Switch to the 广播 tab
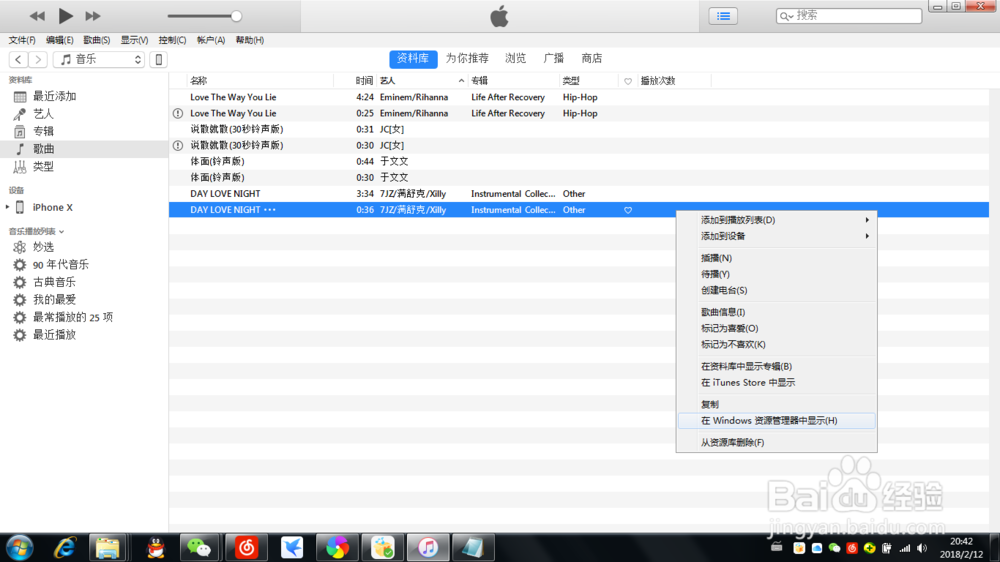The height and width of the screenshot is (562, 1000). pyautogui.click(x=554, y=59)
